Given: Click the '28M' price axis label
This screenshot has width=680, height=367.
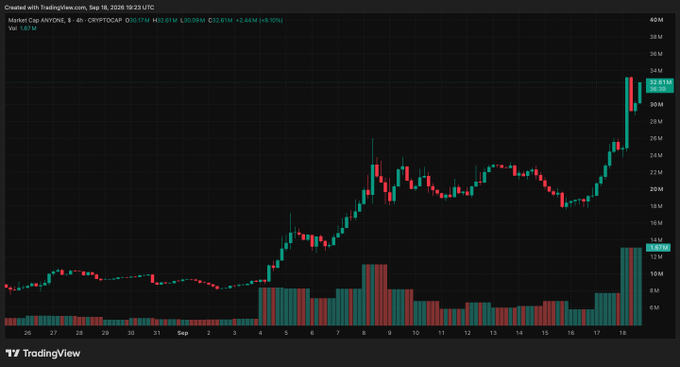Looking at the screenshot, I should click(656, 121).
